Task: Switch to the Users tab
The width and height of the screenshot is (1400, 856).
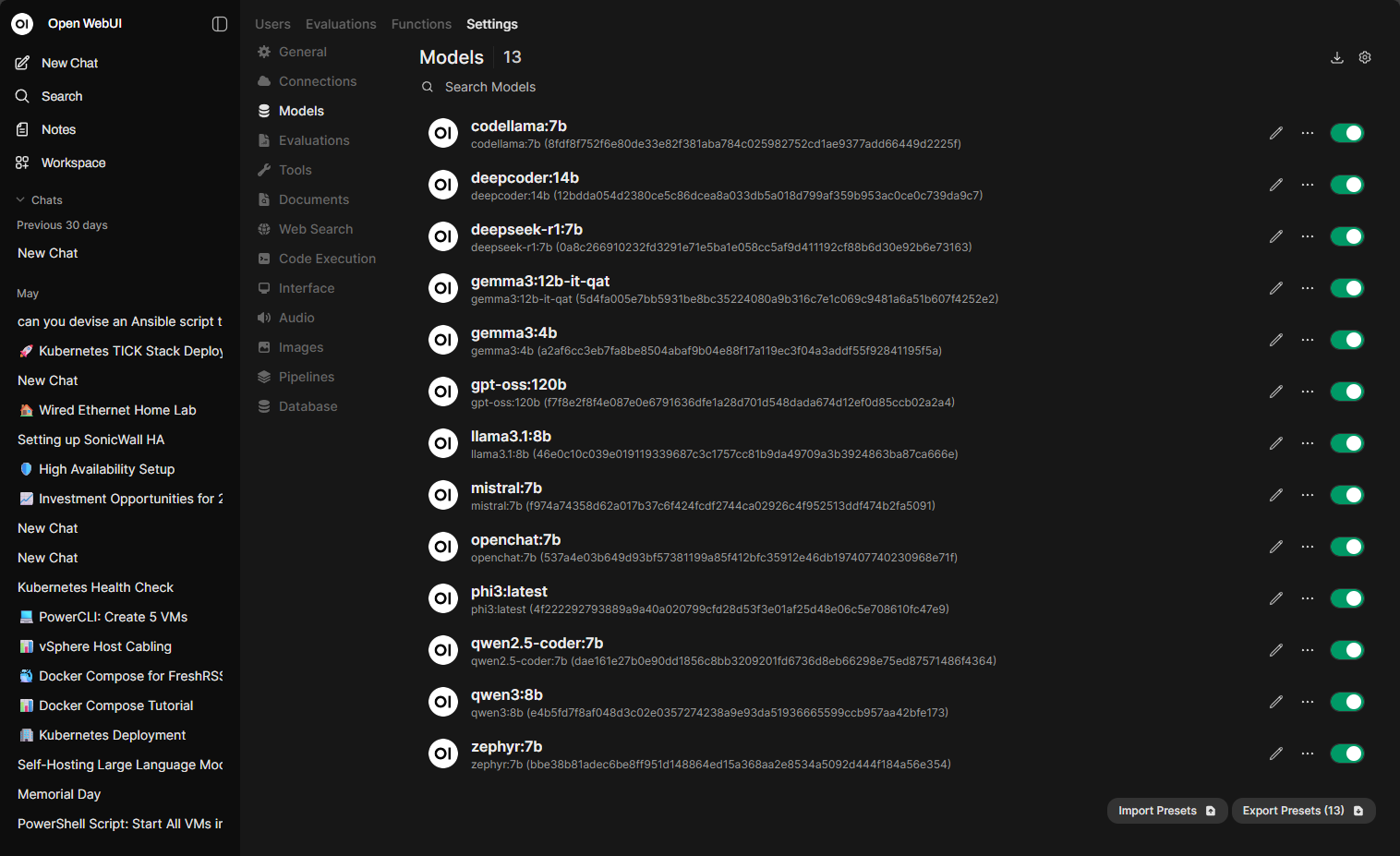Action: (272, 24)
